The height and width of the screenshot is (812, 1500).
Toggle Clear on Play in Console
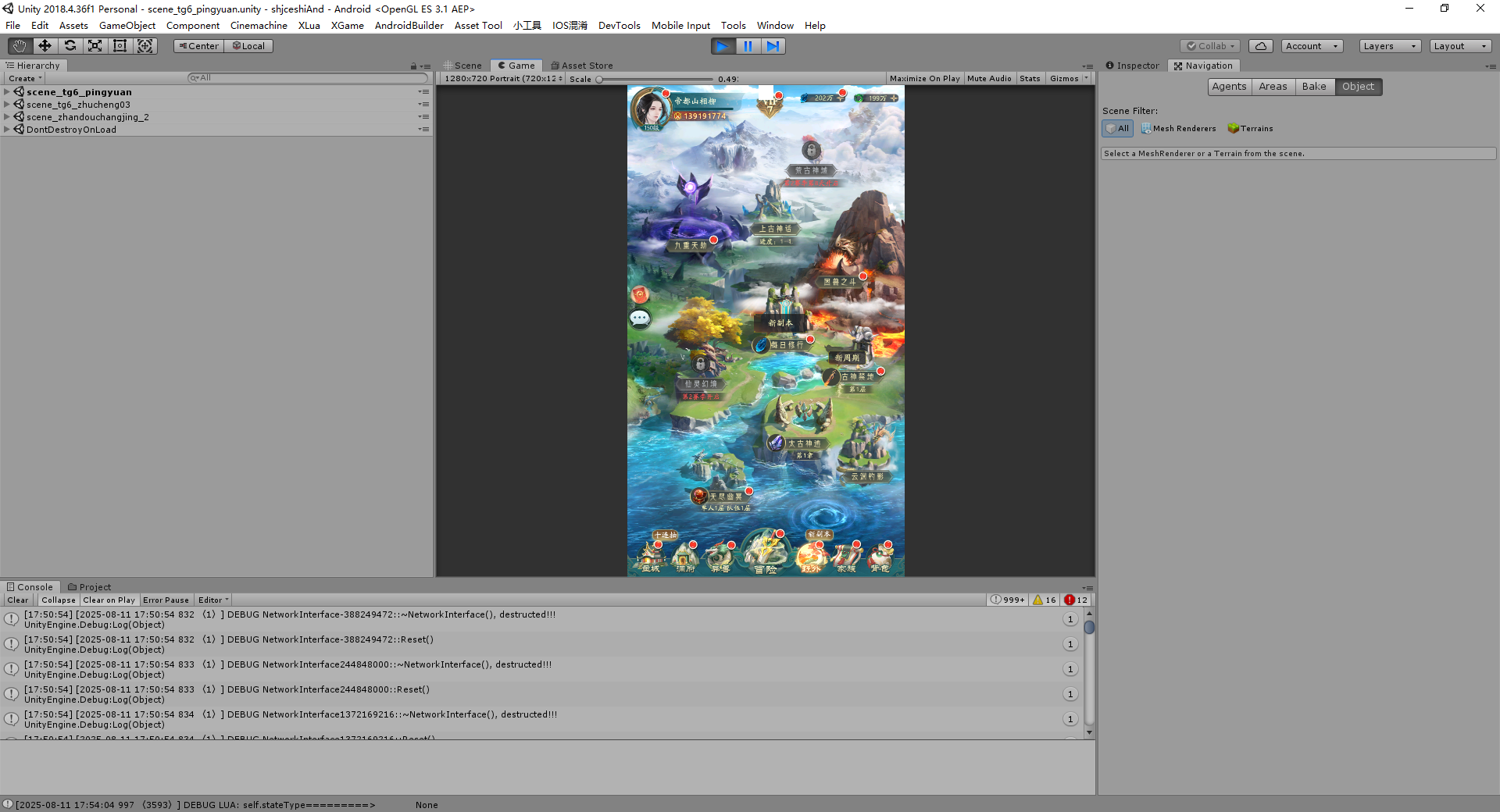tap(109, 600)
